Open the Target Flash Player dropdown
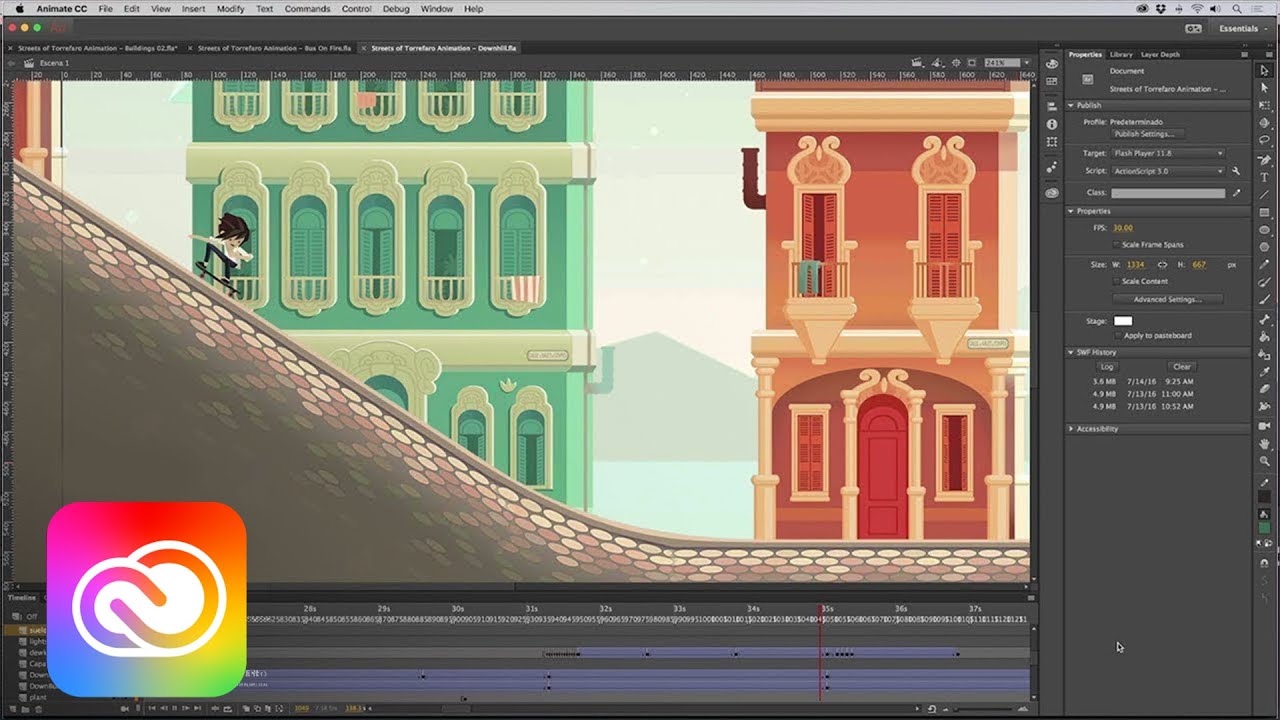The height and width of the screenshot is (720, 1280). [x=1168, y=153]
